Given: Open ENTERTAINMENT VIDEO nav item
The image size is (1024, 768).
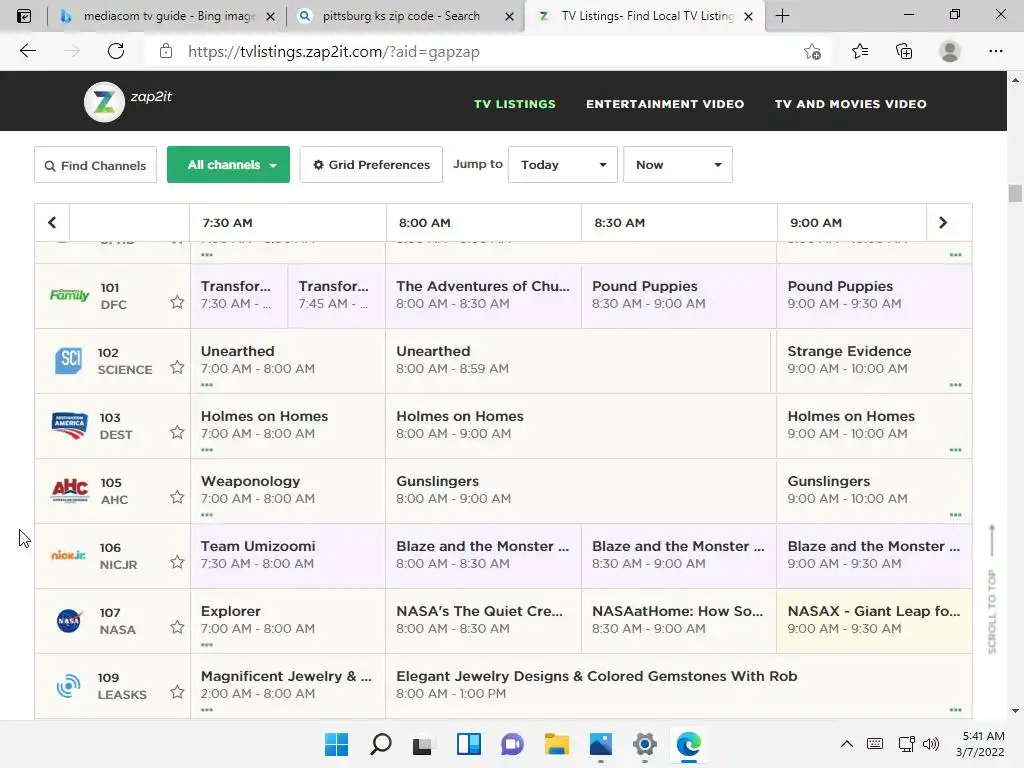Looking at the screenshot, I should (x=665, y=104).
